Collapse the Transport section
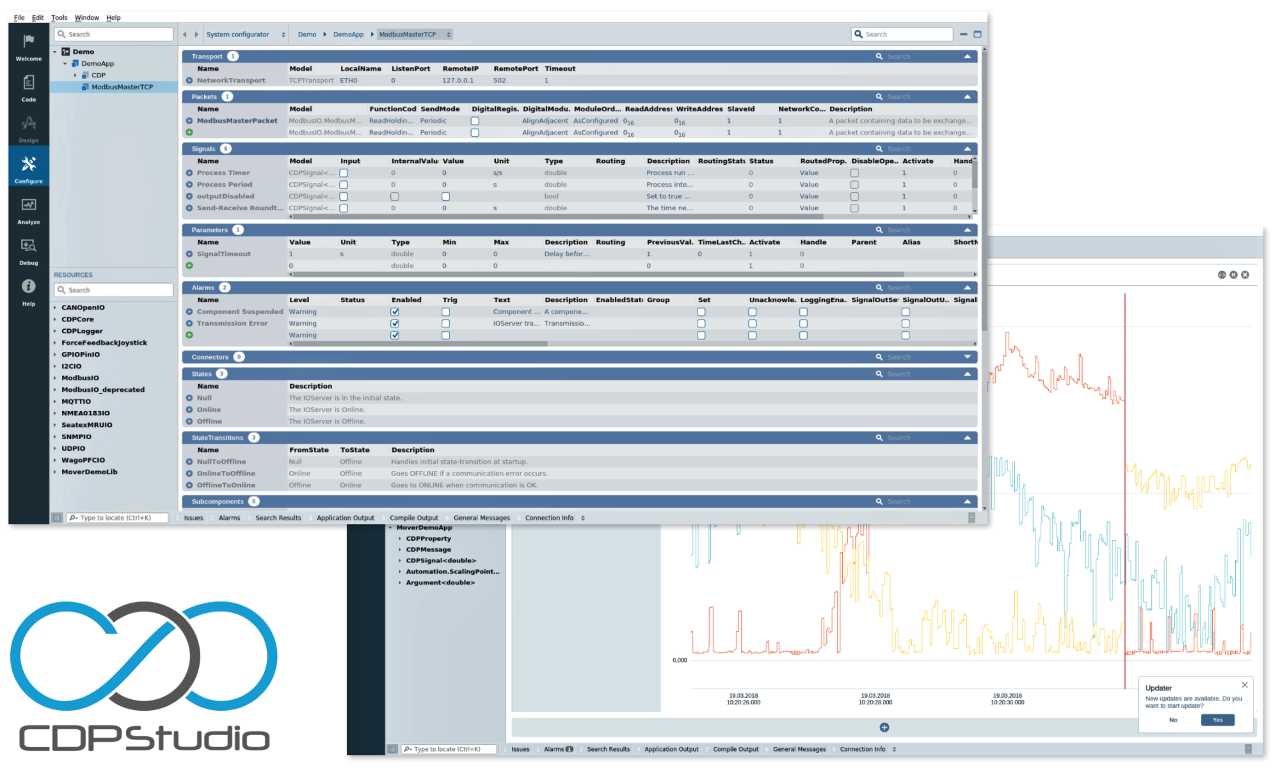Screen dimensions: 1280x776 969,56
